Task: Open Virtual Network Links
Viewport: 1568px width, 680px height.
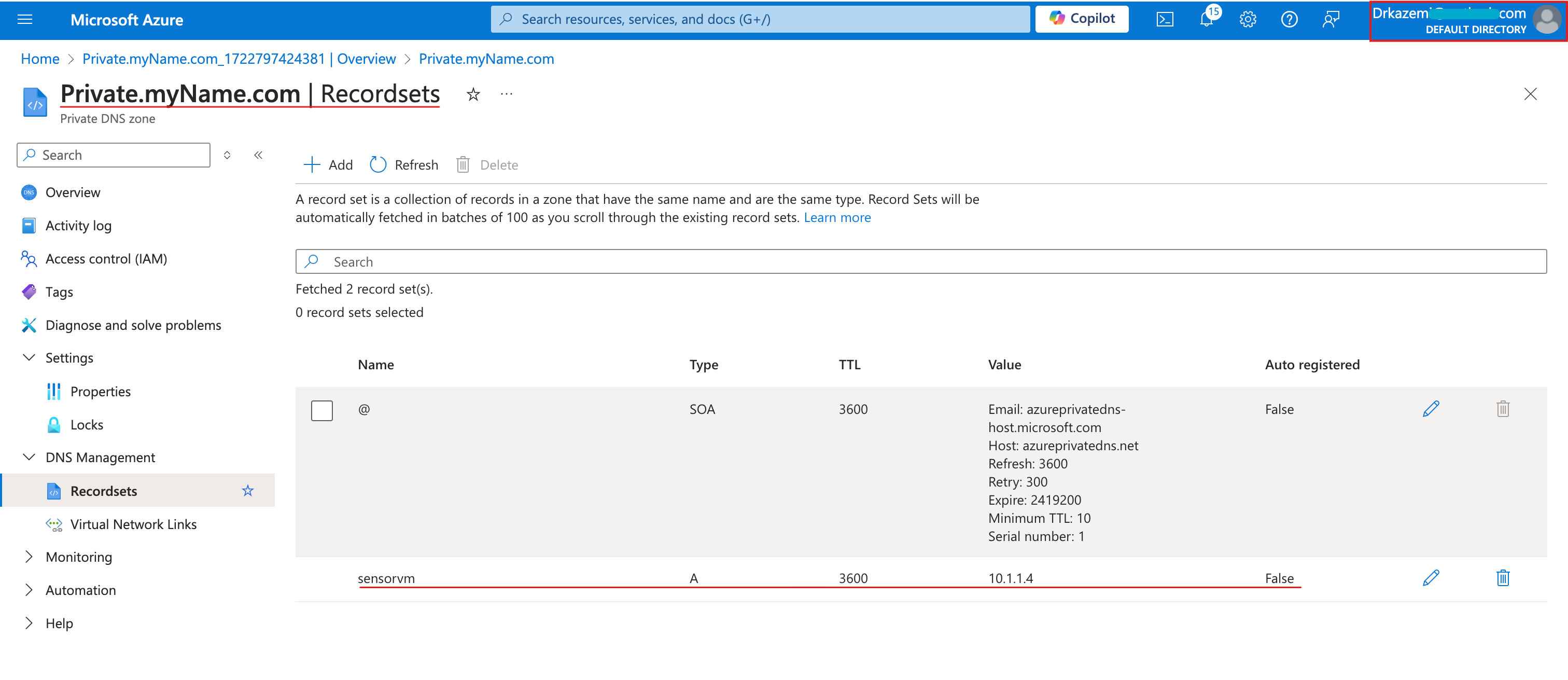Action: [x=133, y=525]
